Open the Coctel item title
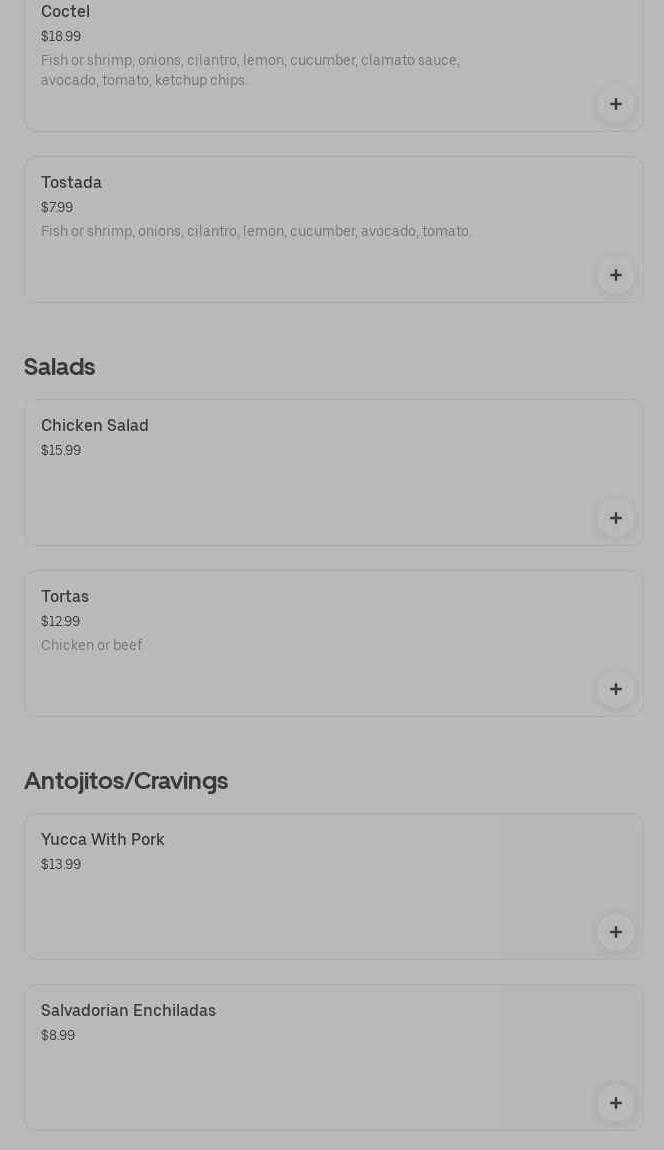 65,12
